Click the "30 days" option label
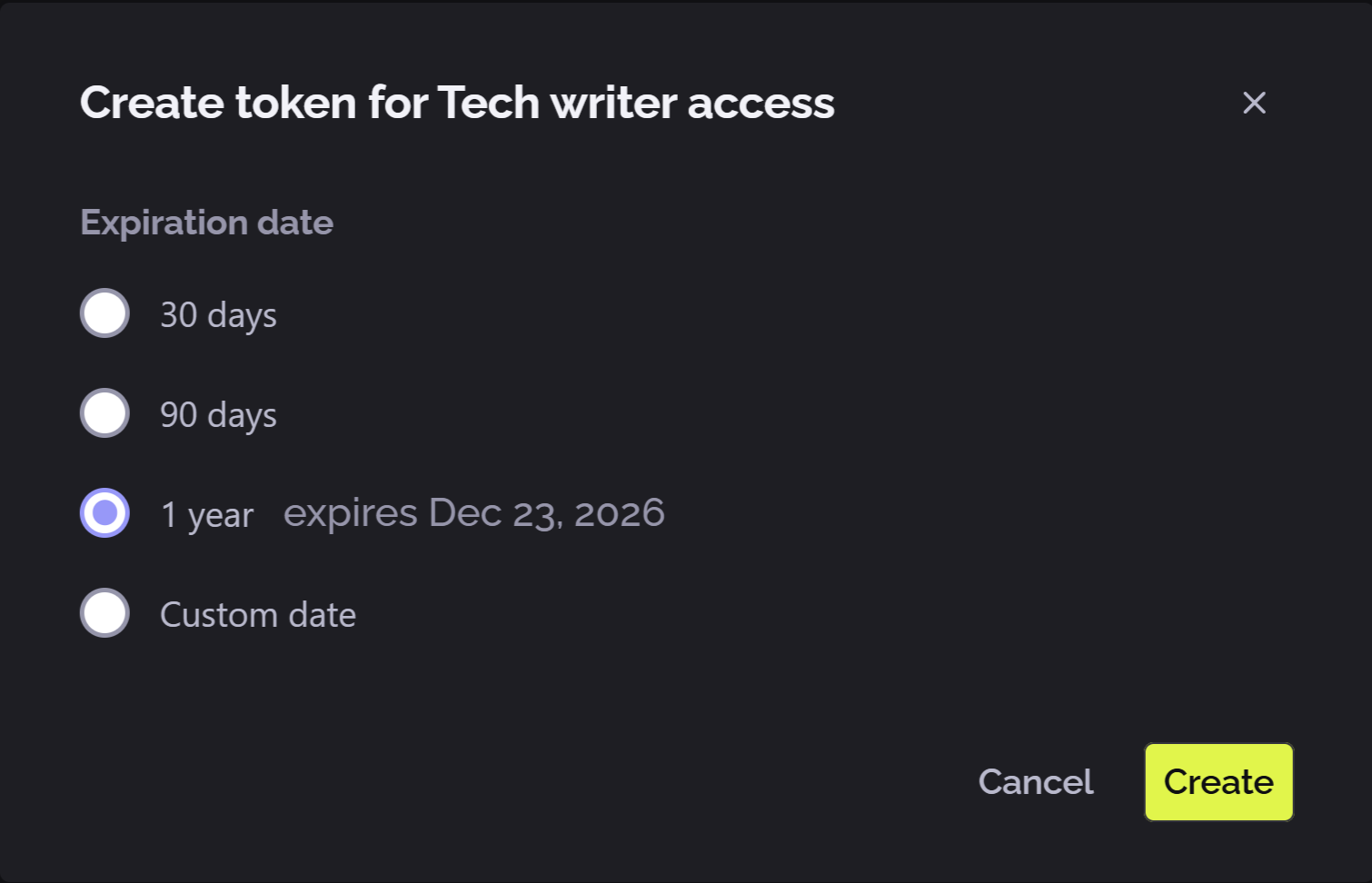 pos(218,315)
